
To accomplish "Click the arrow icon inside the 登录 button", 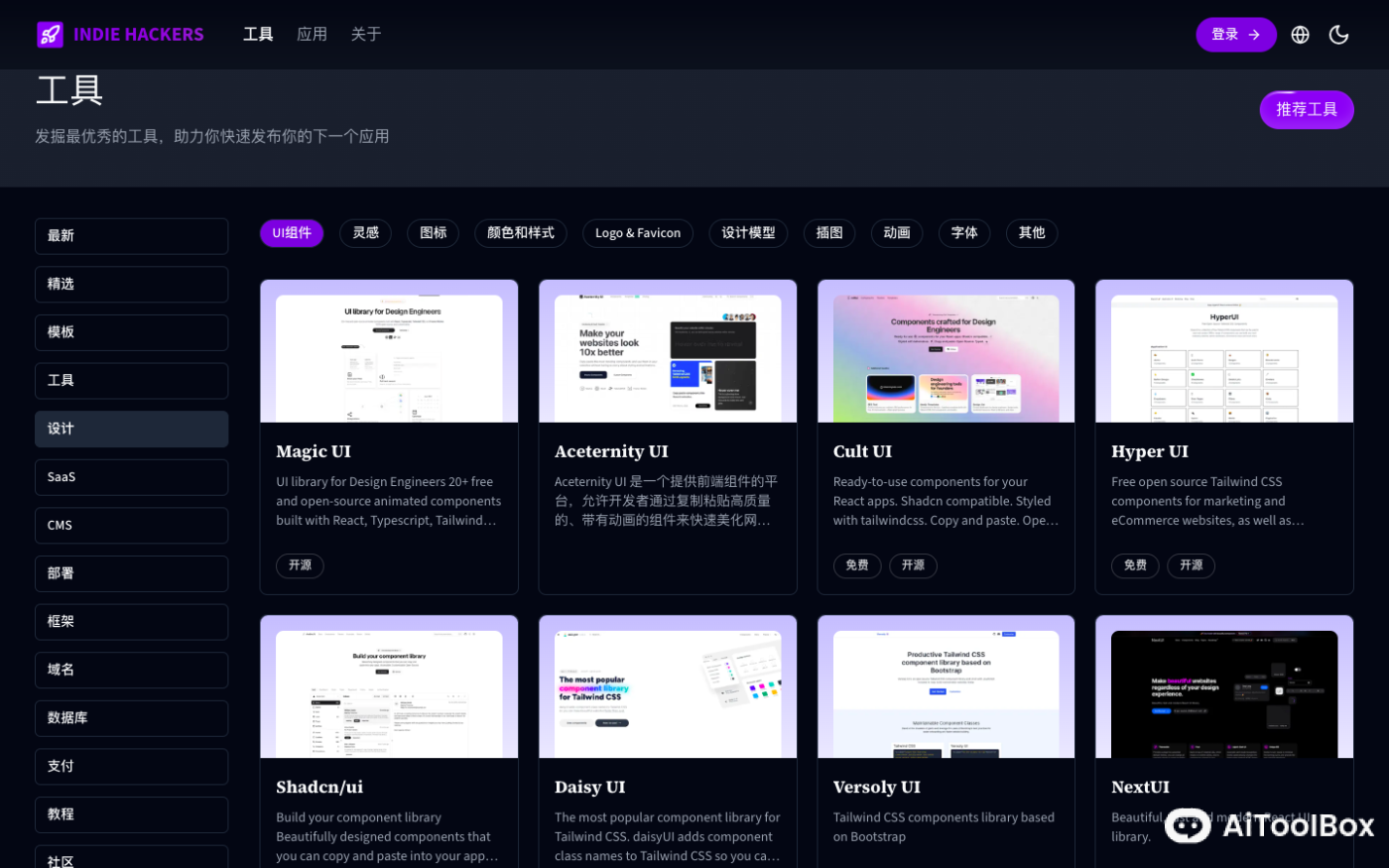I will click(1254, 34).
